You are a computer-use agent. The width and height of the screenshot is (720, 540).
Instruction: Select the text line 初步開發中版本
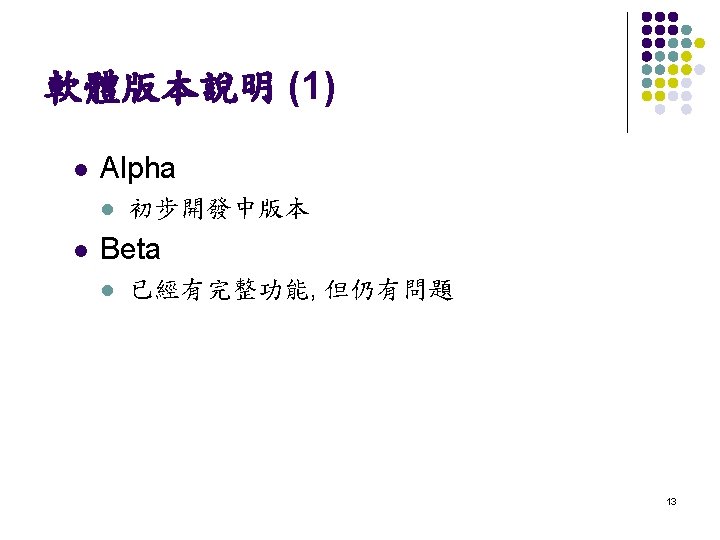tap(219, 209)
